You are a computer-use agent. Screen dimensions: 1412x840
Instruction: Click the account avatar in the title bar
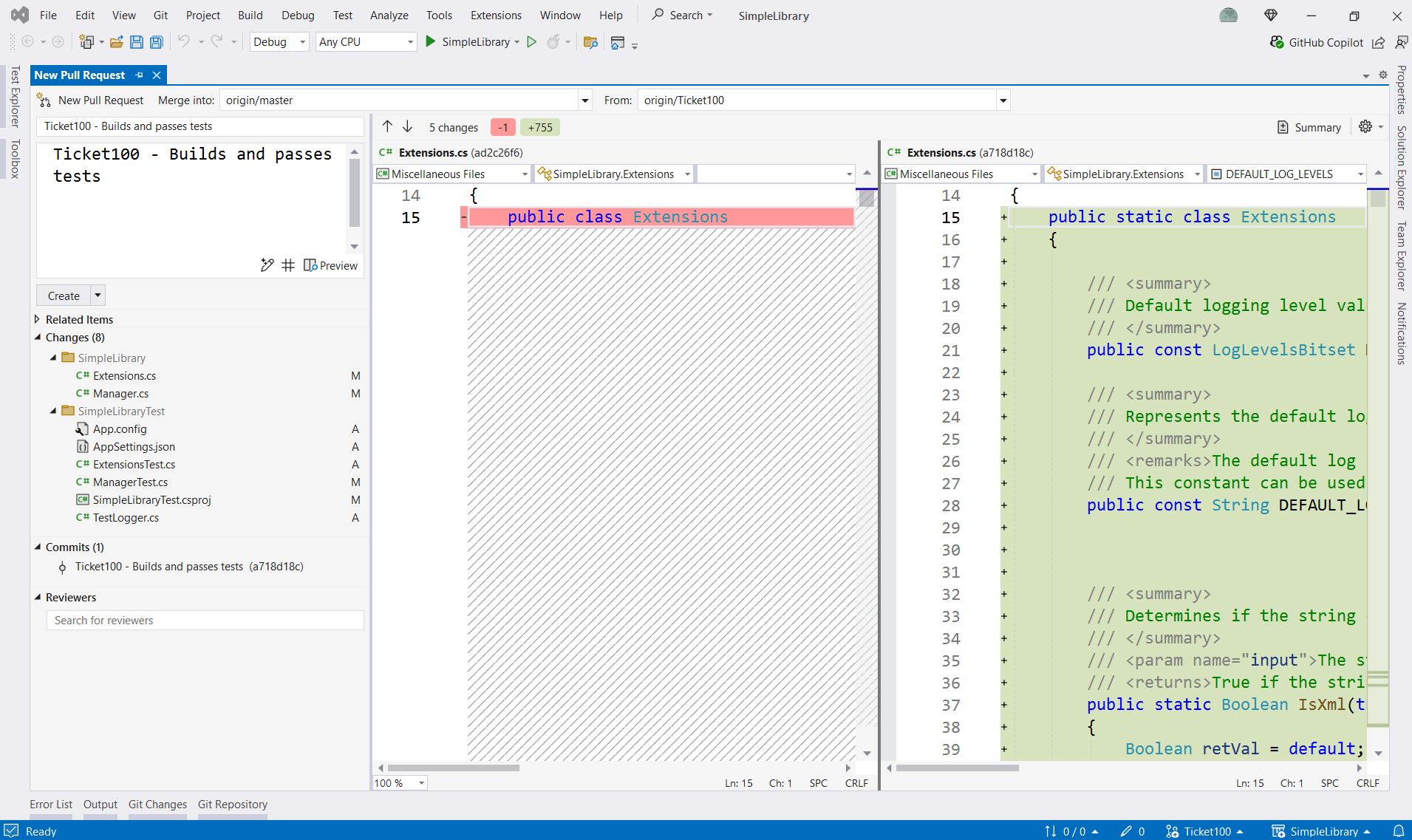[1229, 15]
